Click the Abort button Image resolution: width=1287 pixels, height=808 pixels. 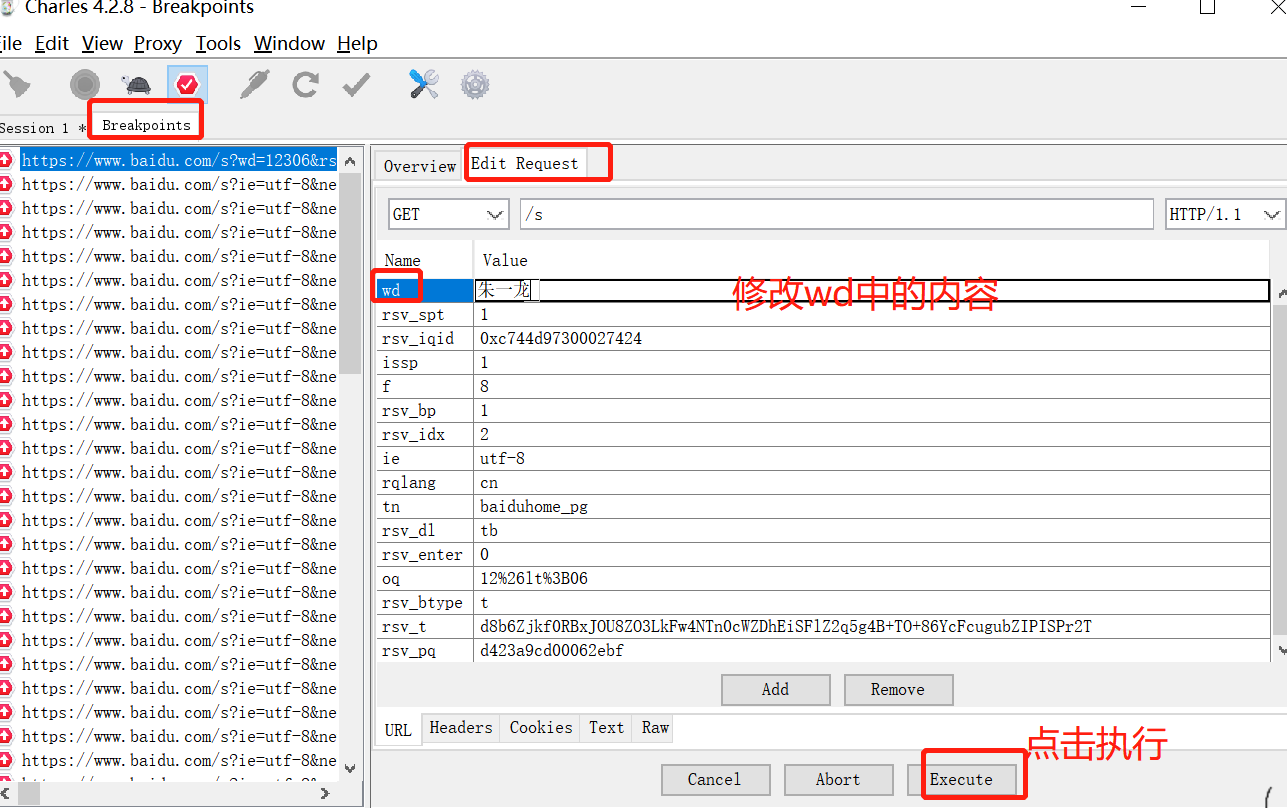pyautogui.click(x=838, y=779)
